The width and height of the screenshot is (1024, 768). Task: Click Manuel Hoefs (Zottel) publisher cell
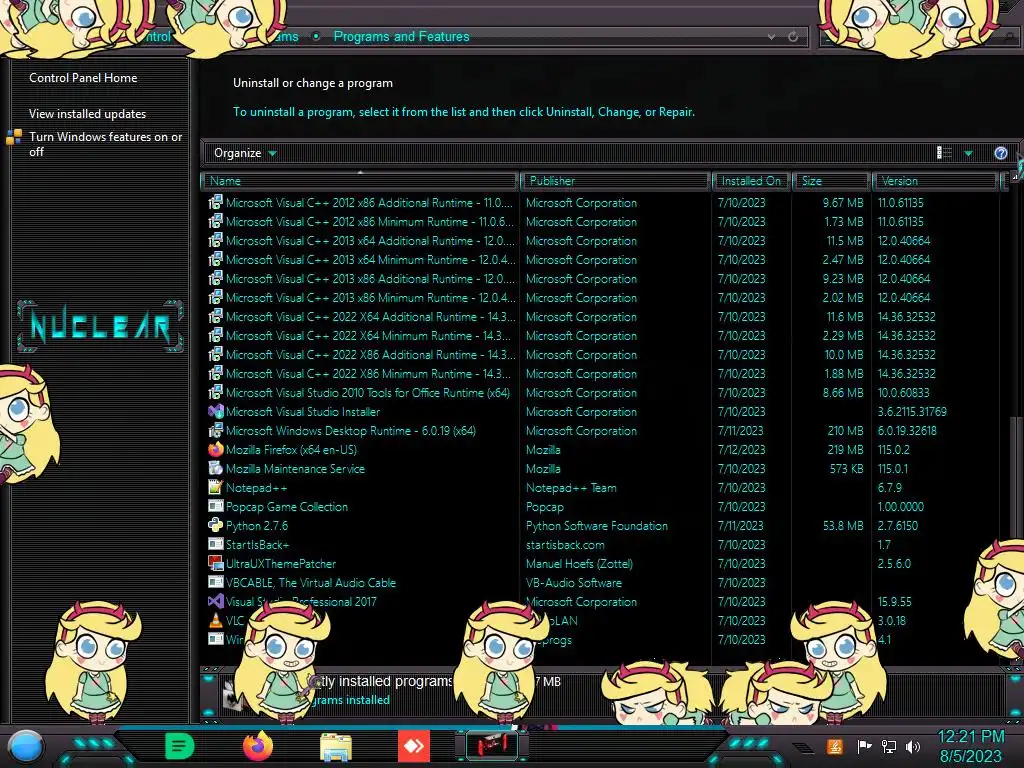tap(579, 564)
